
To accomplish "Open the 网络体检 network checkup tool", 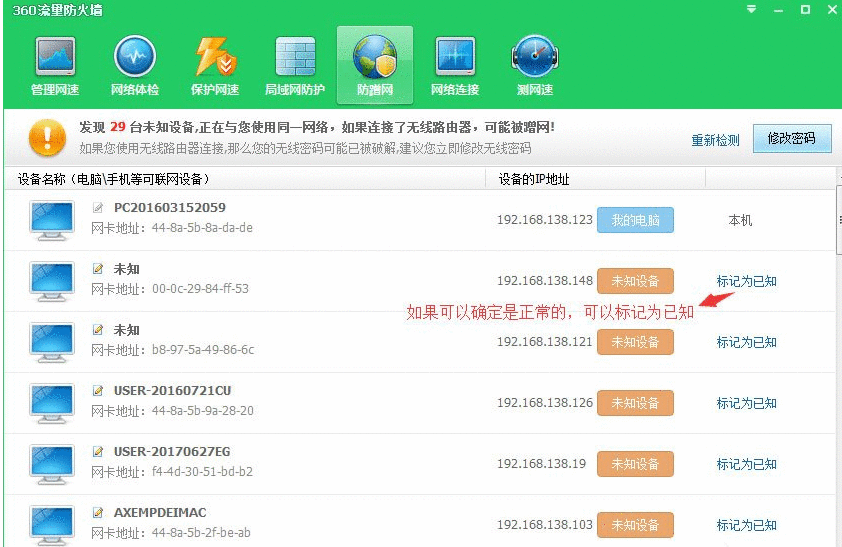I will tap(135, 65).
